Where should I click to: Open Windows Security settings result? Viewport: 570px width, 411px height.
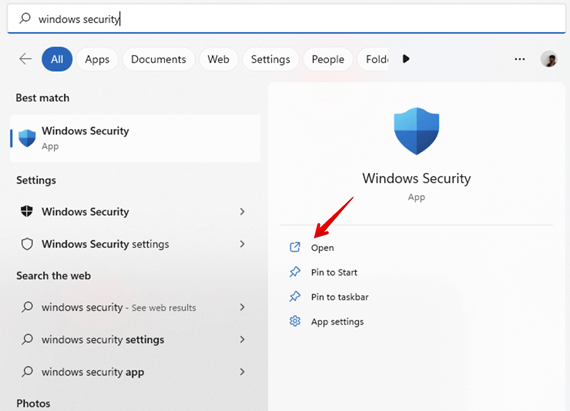(x=135, y=244)
